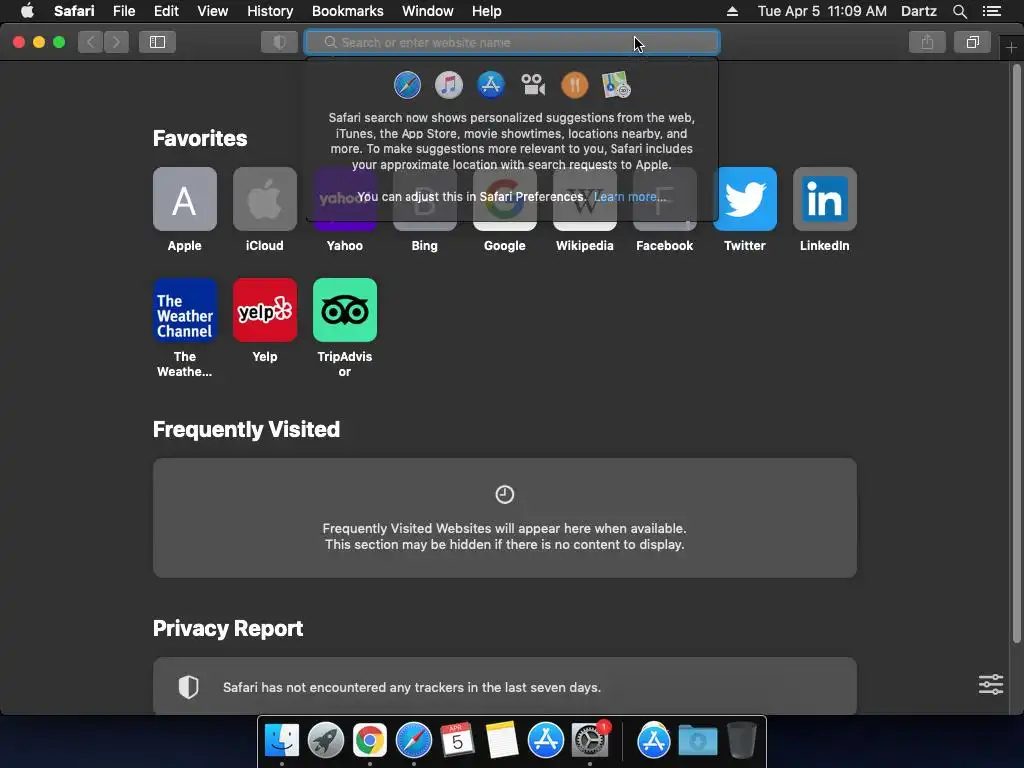Open the View menu
Viewport: 1024px width, 768px height.
213,11
